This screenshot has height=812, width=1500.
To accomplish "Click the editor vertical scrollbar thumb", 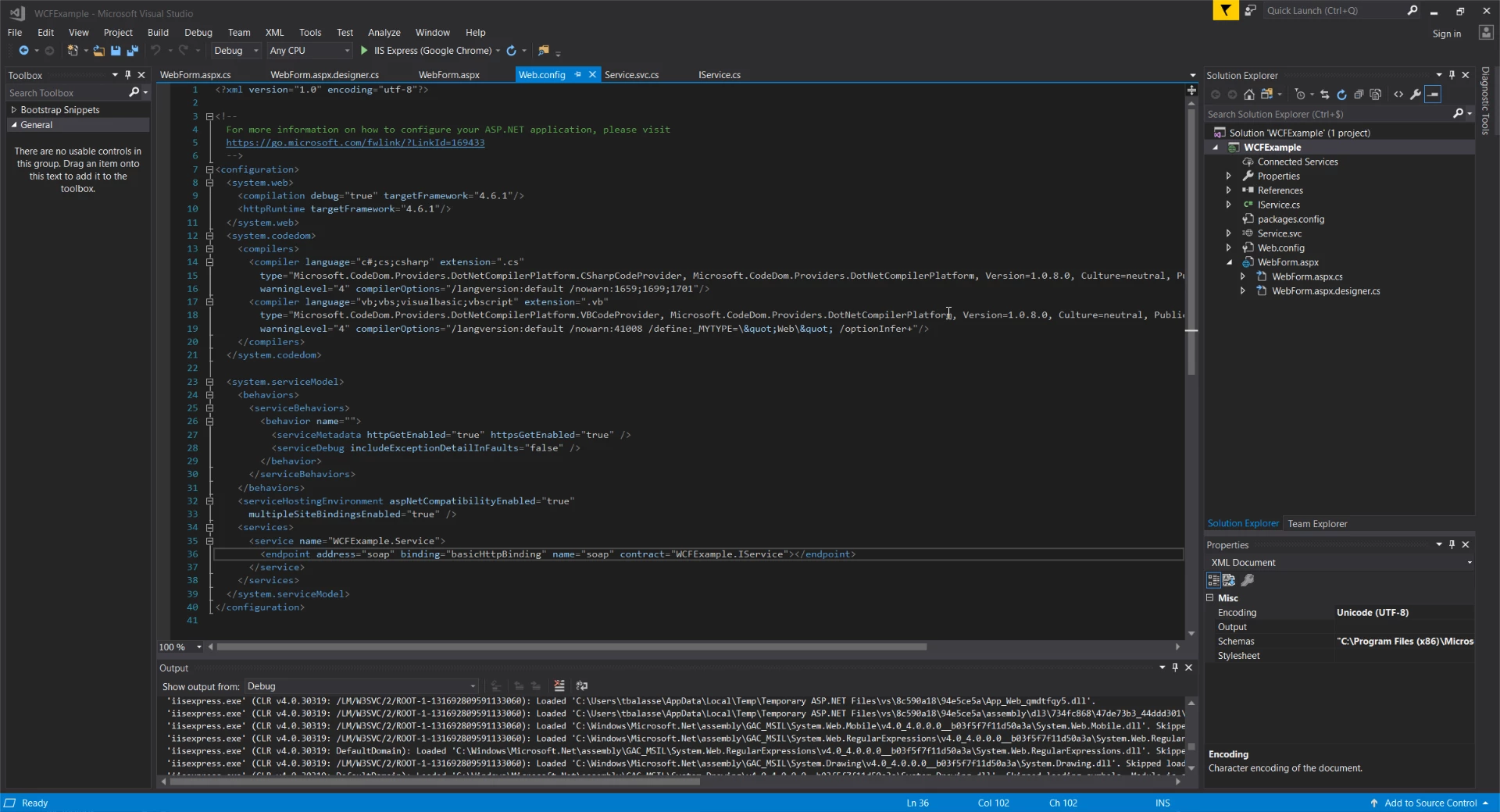I will coord(1191,240).
